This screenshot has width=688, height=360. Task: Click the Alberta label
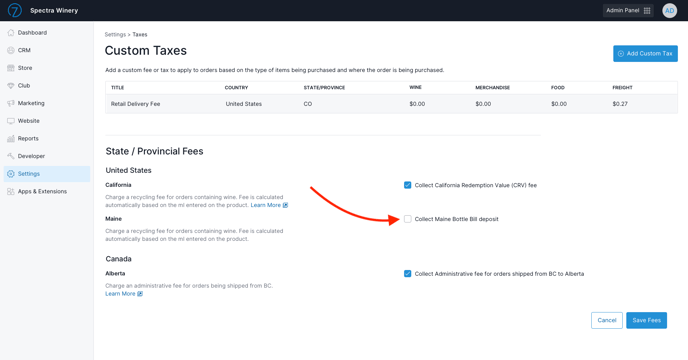tap(115, 273)
